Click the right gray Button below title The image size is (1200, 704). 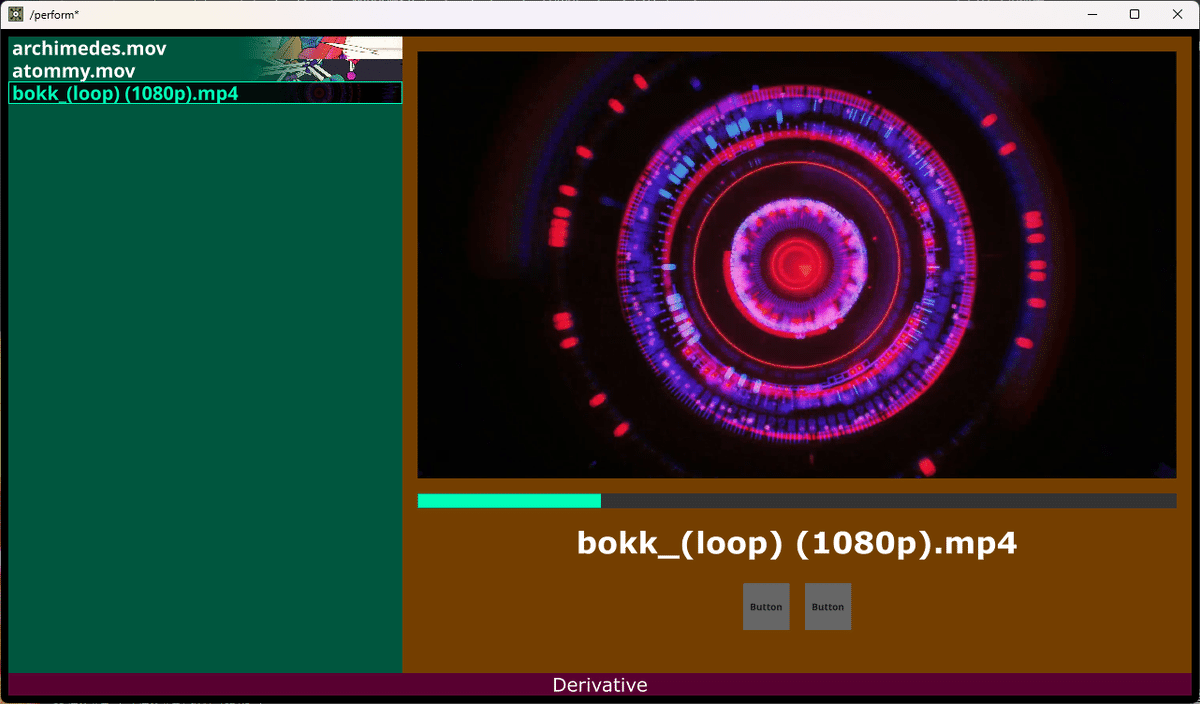(828, 607)
